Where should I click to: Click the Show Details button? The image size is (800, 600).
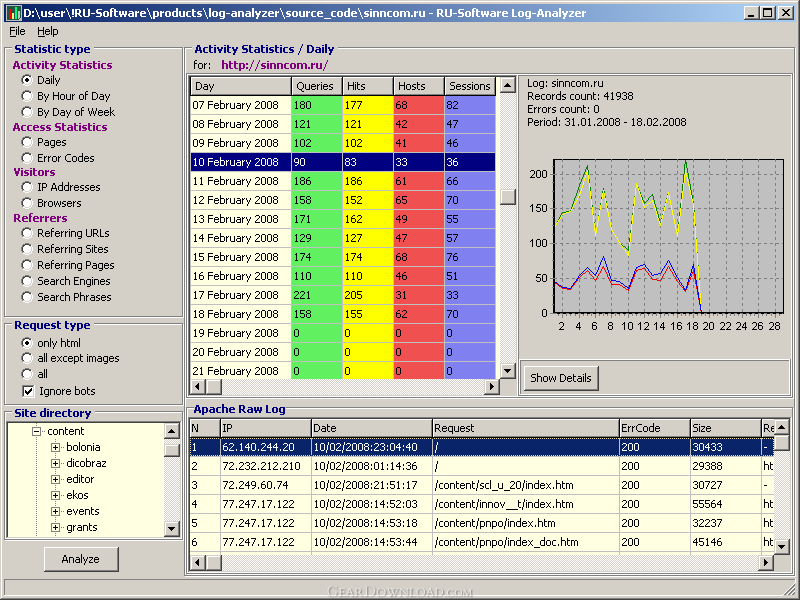tap(561, 378)
